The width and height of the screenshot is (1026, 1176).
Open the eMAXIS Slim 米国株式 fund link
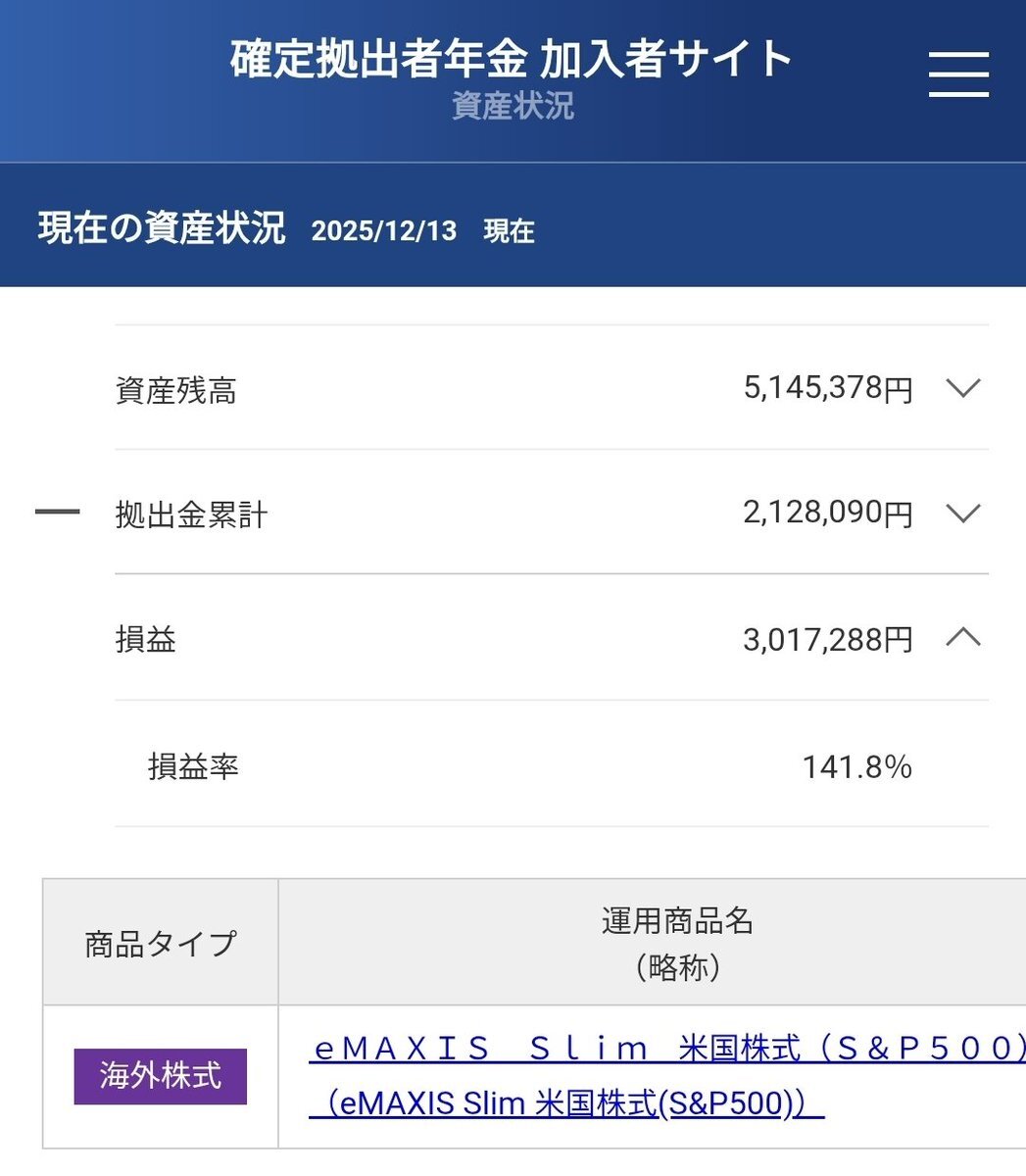666,1050
